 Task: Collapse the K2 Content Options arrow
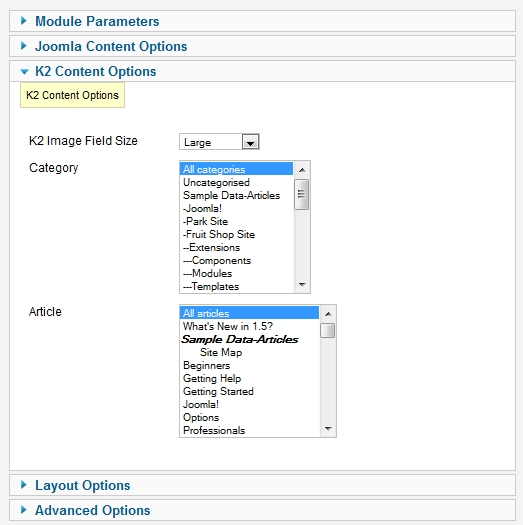coord(24,71)
